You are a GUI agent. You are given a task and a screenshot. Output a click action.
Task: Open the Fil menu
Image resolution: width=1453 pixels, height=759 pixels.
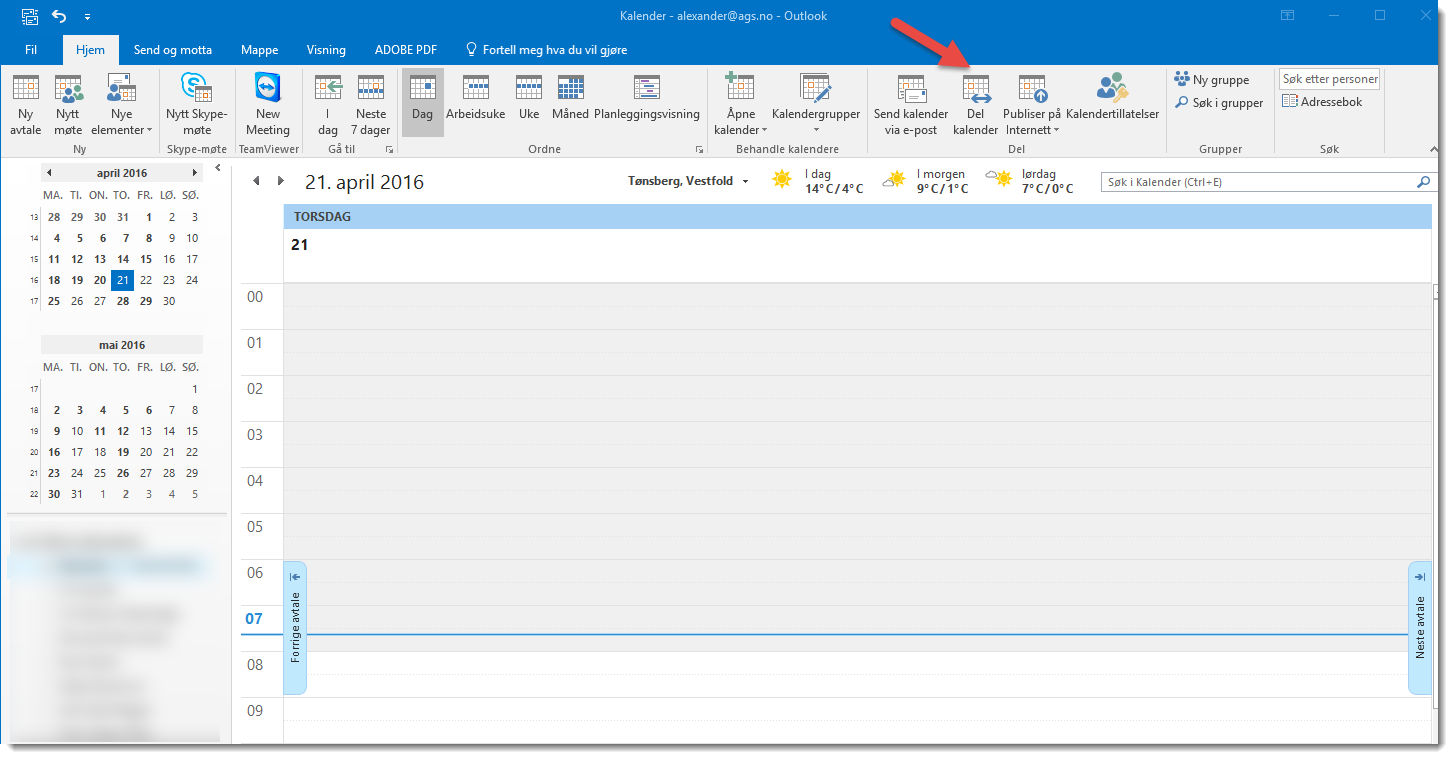pyautogui.click(x=31, y=50)
